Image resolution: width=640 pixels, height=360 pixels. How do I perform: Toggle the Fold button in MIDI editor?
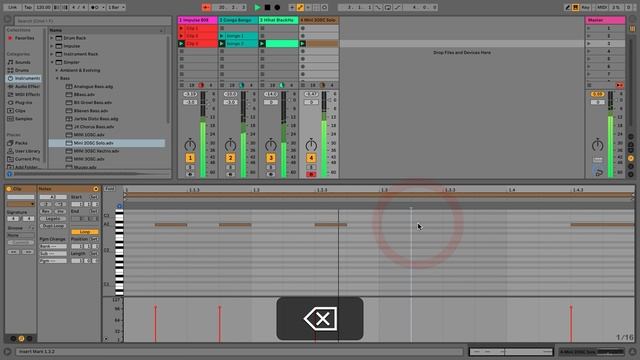point(109,189)
